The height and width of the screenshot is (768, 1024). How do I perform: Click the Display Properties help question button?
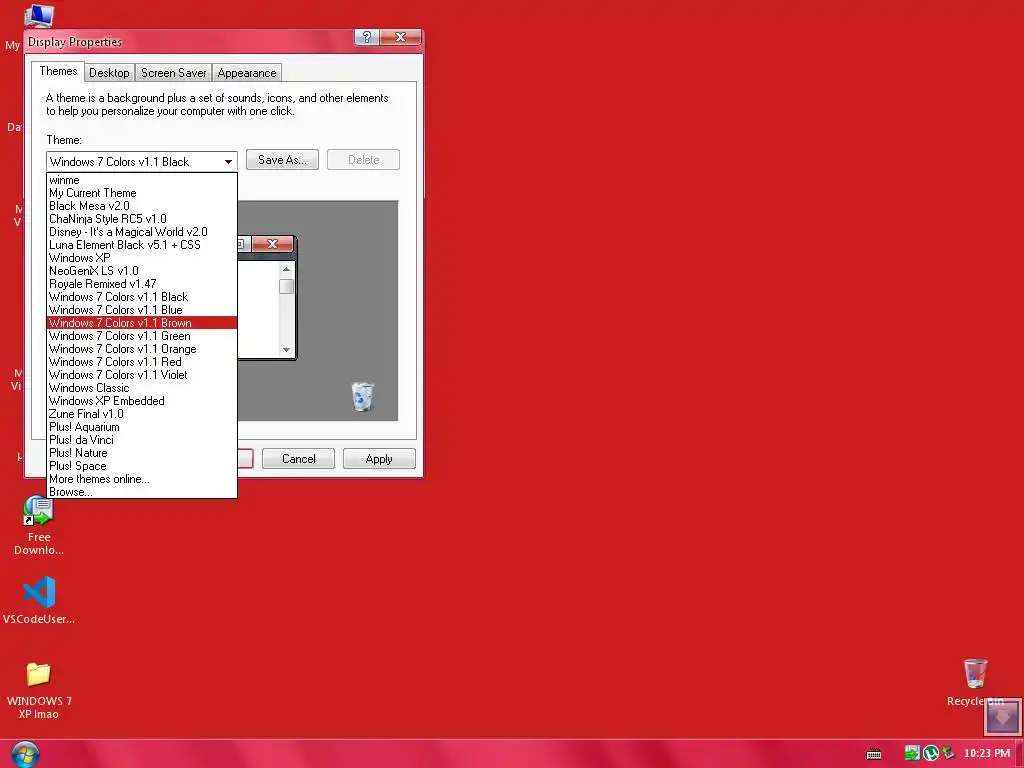[367, 37]
